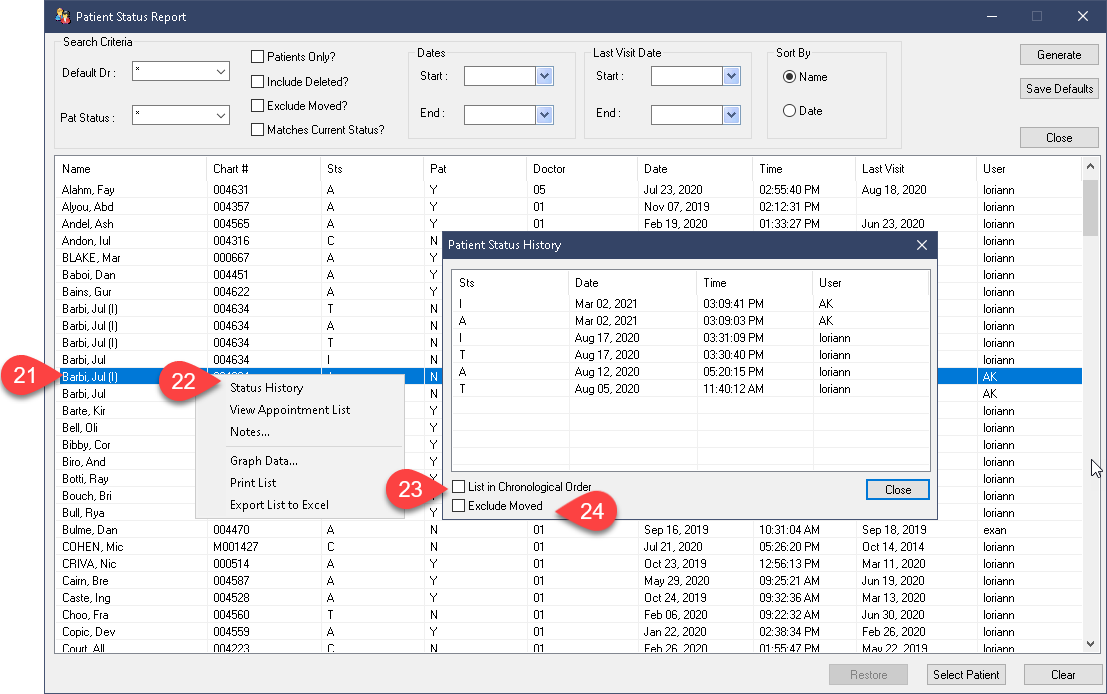Image resolution: width=1107 pixels, height=694 pixels.
Task: Click the patient list scrollbar thumb
Action: [1090, 208]
